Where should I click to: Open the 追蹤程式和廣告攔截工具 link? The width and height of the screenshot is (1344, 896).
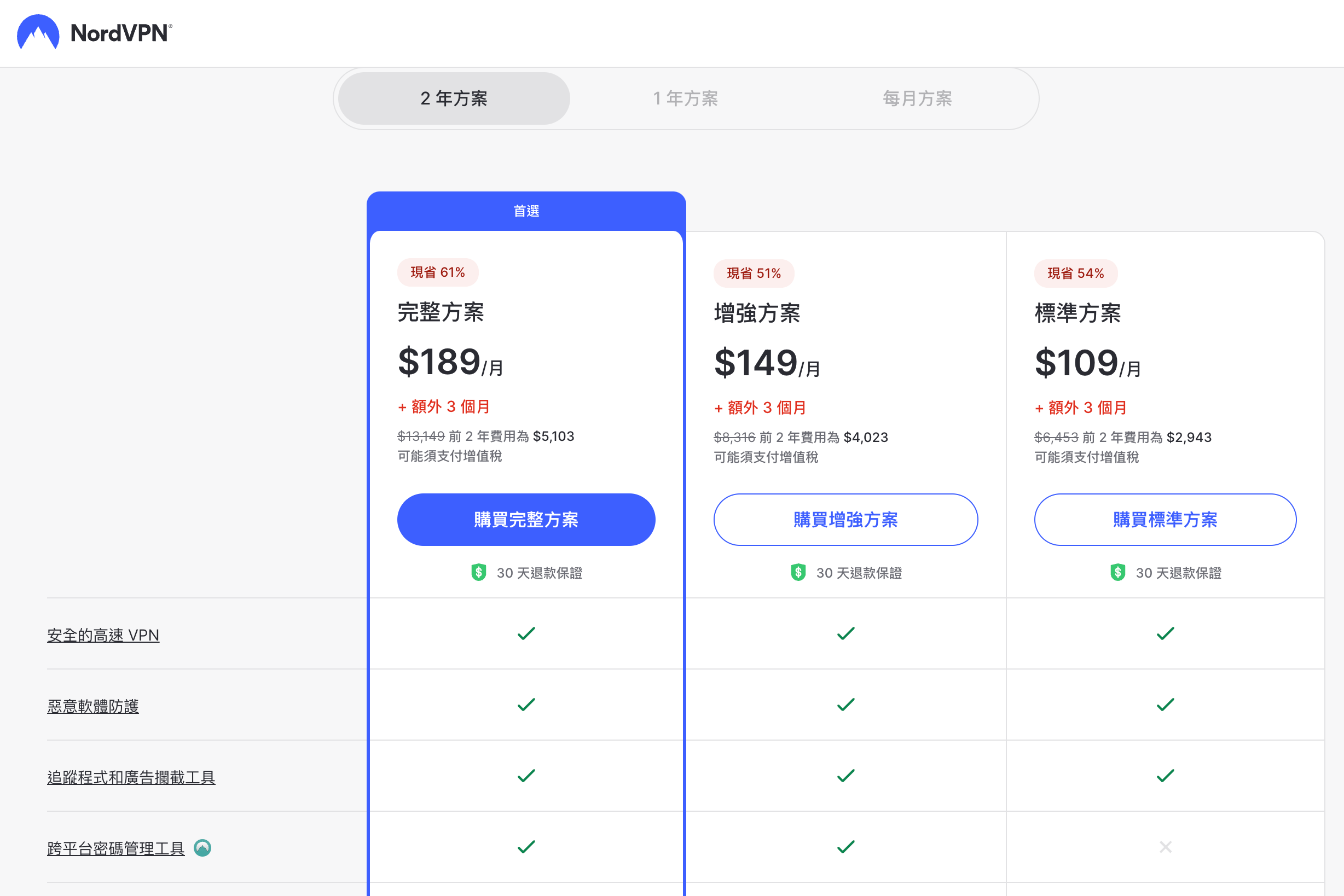pos(131,777)
